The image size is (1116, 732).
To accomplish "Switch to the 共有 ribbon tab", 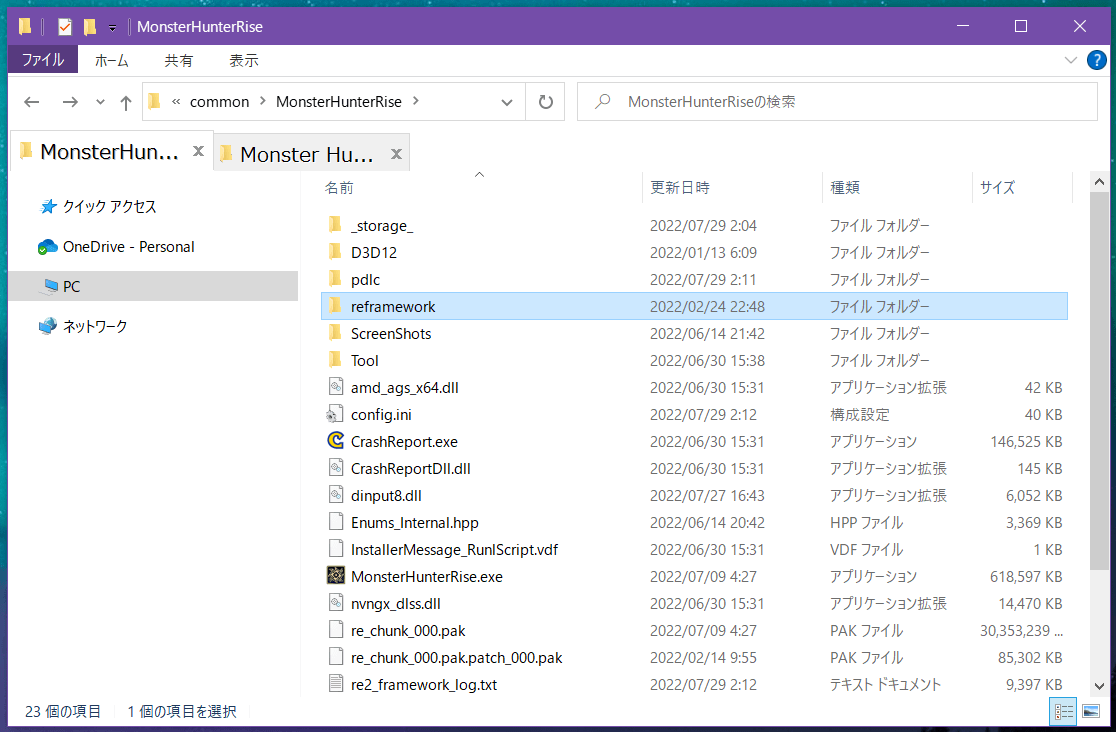I will [x=179, y=61].
